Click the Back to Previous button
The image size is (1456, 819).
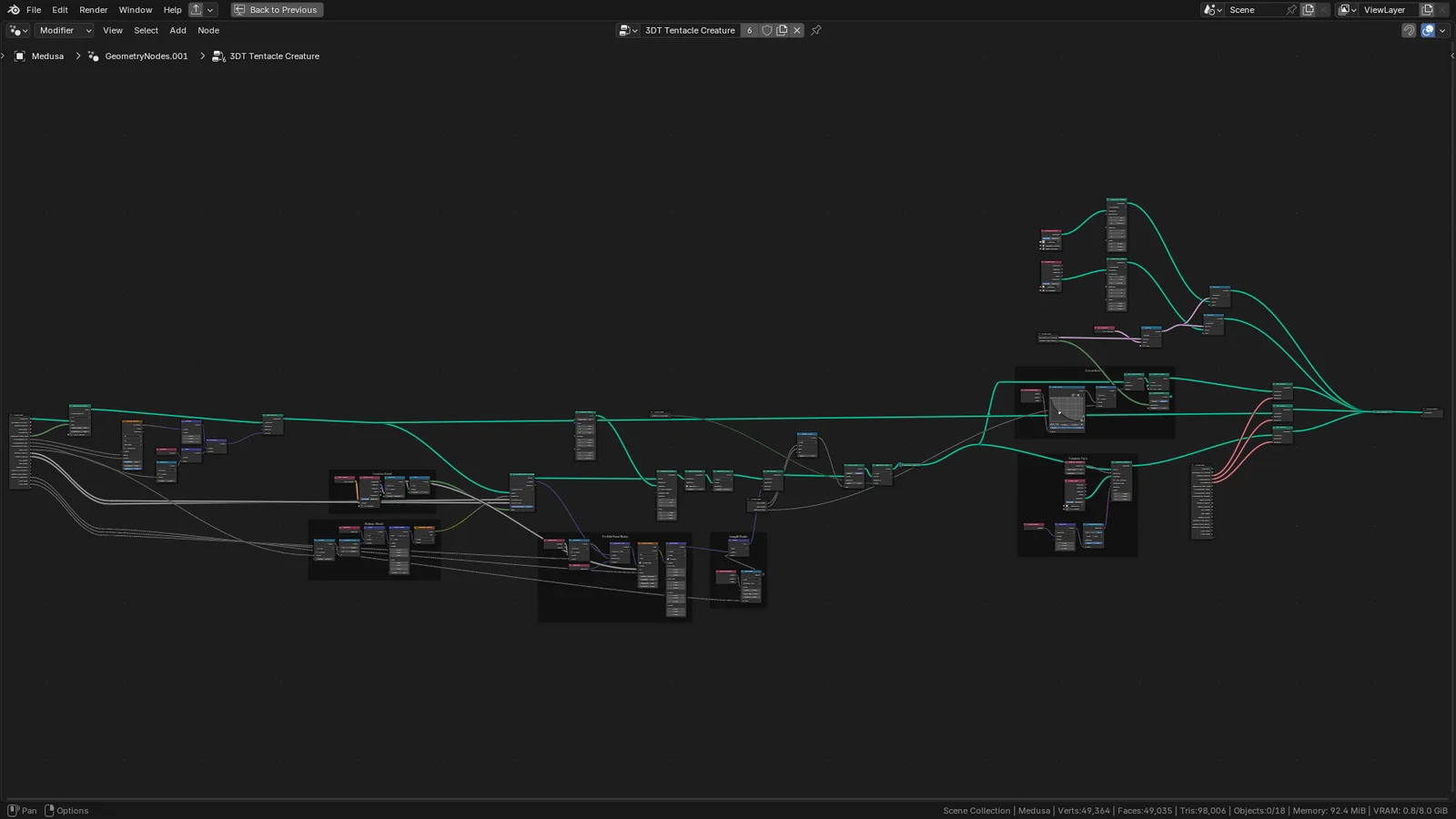click(x=277, y=10)
